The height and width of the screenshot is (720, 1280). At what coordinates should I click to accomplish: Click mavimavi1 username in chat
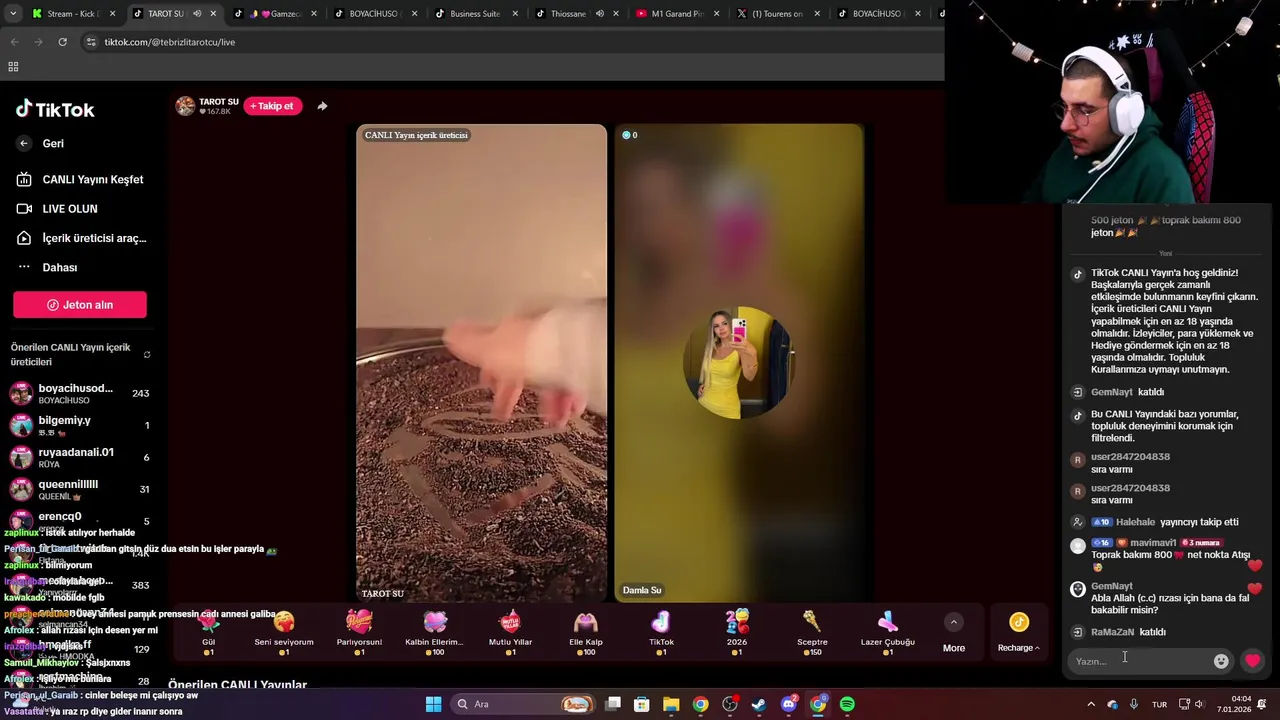[1153, 543]
